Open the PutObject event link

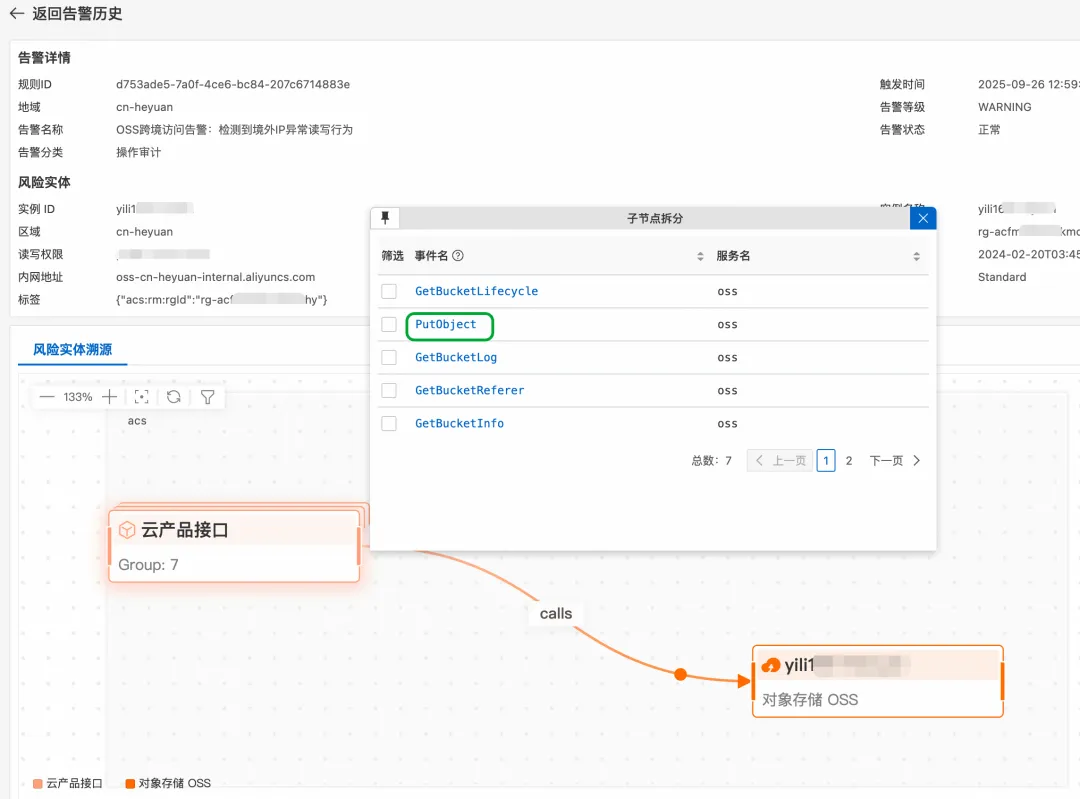coord(446,324)
